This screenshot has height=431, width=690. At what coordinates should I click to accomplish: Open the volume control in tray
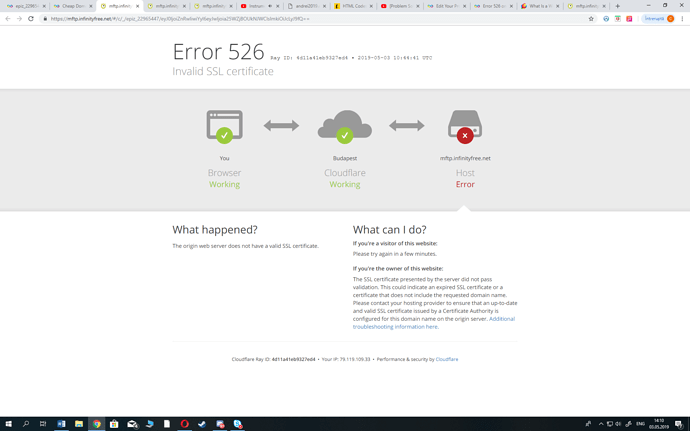click(617, 424)
